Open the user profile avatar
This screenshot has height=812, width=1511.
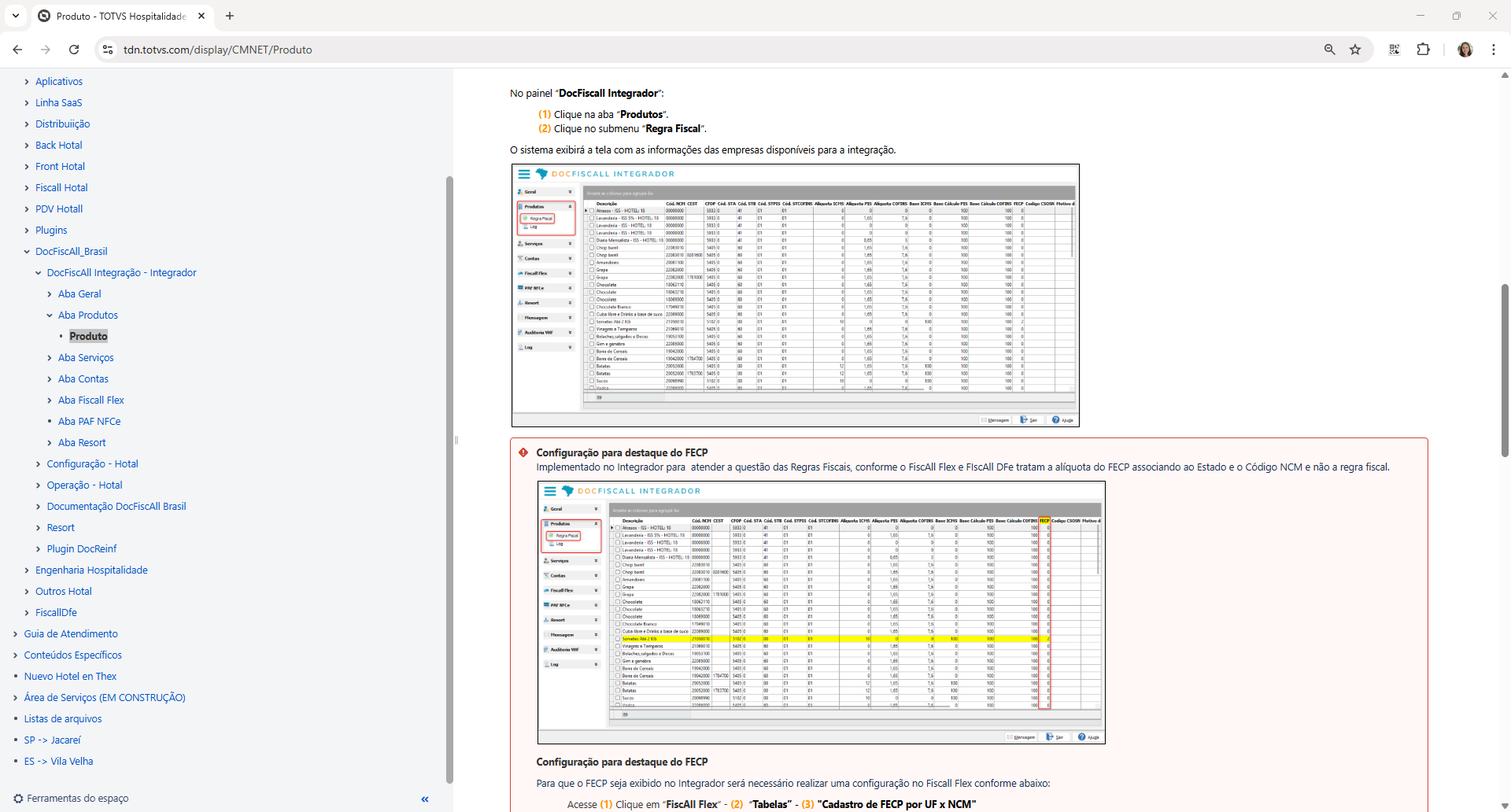[1465, 50]
